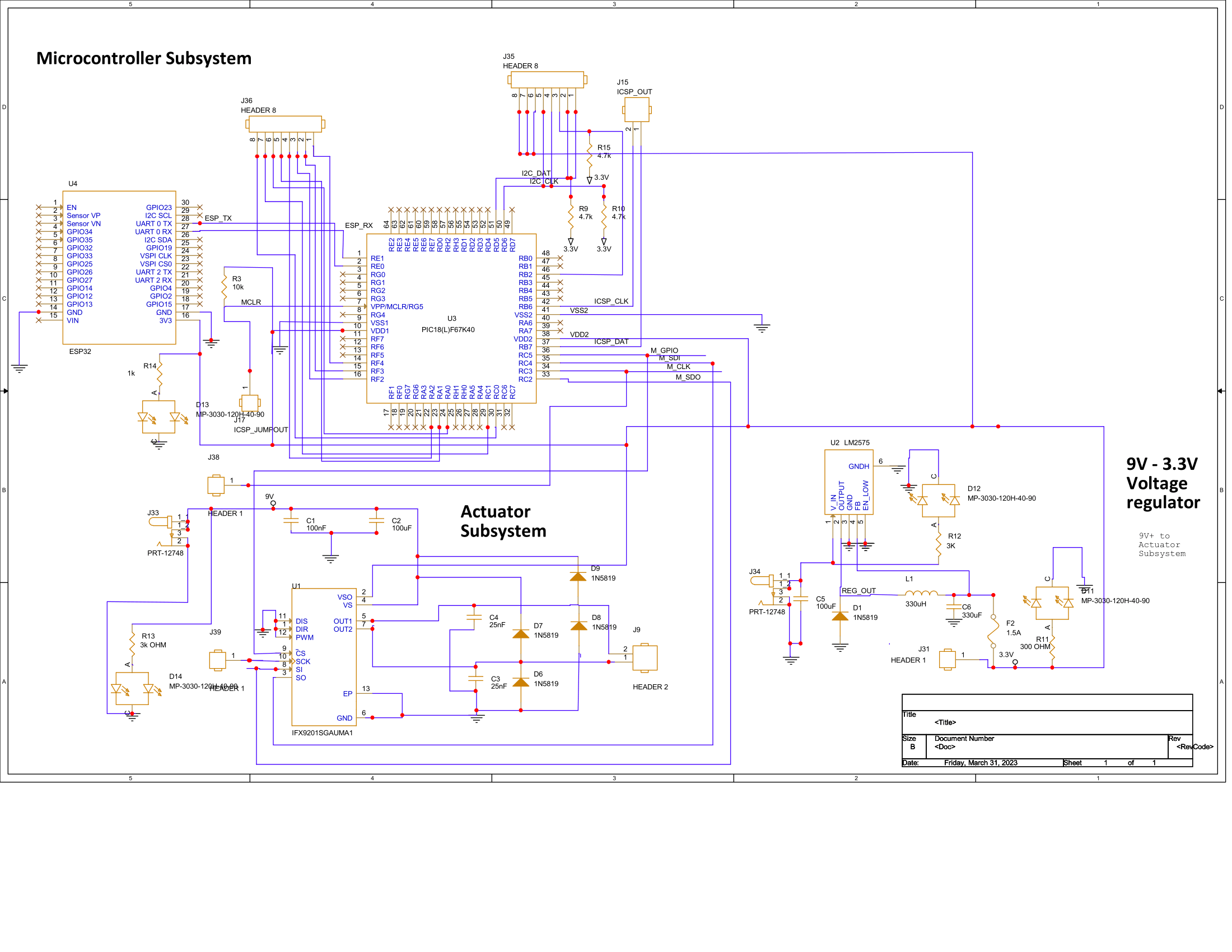
Task: Select the U2 LM2575 regulator block
Action: point(848,481)
